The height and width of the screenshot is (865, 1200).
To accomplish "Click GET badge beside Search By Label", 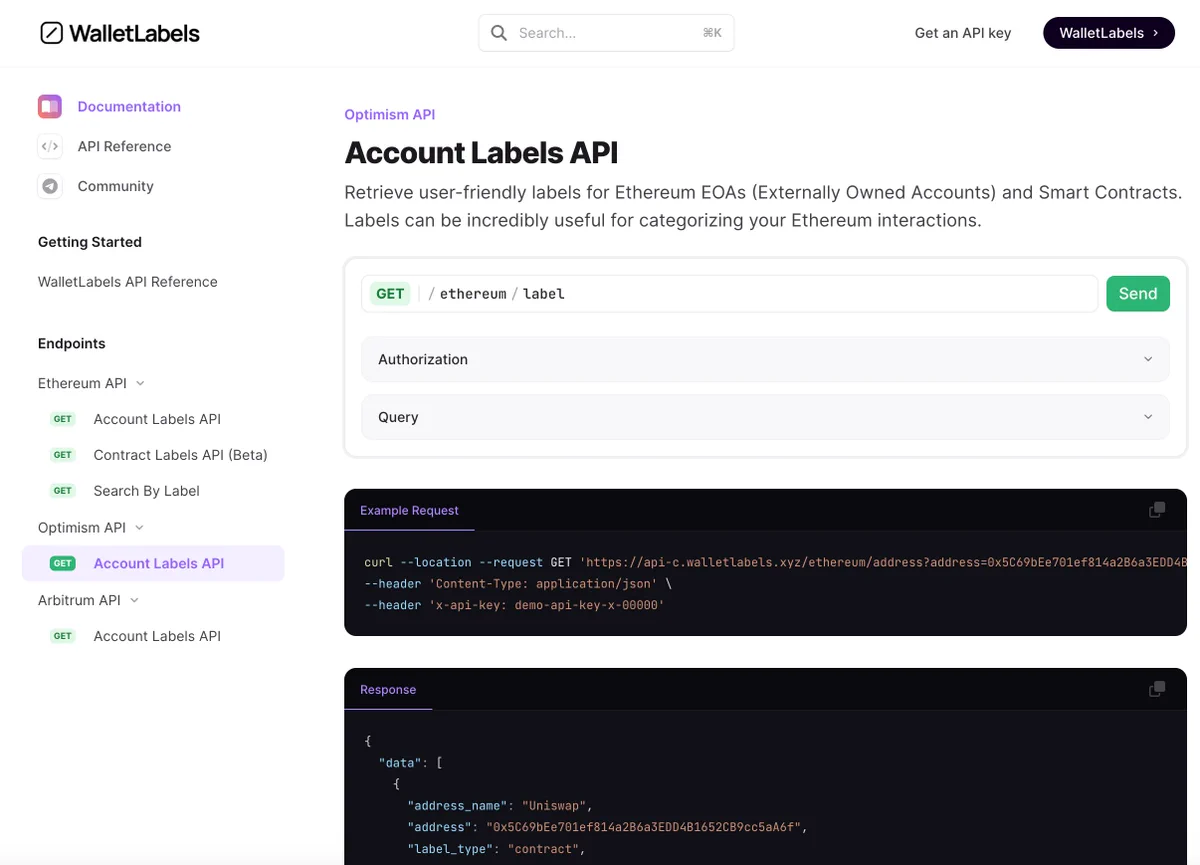I will (63, 491).
